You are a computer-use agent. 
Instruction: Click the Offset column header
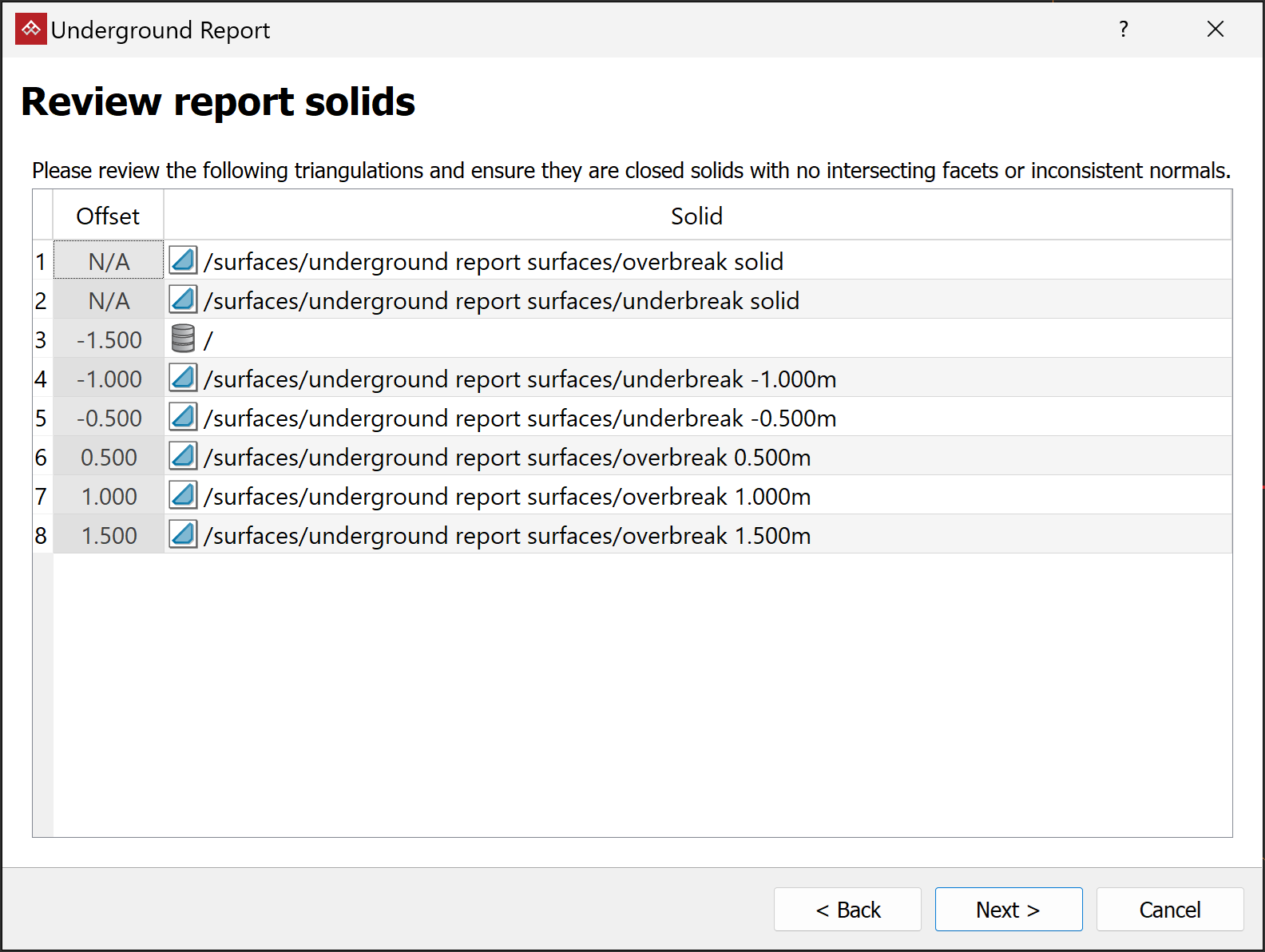point(108,216)
